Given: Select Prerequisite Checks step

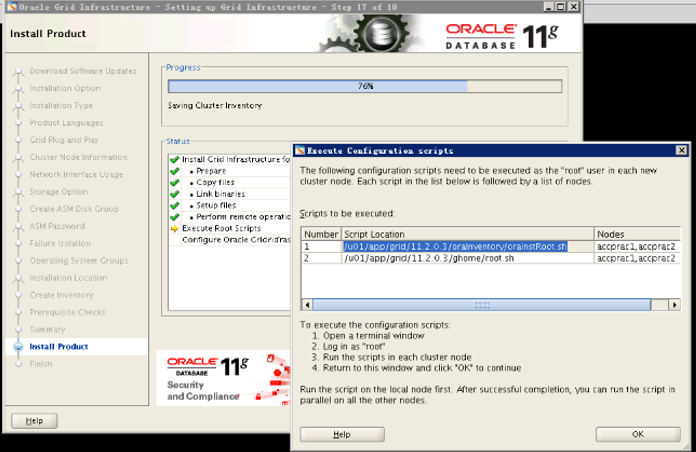Looking at the screenshot, I should click(x=67, y=312).
